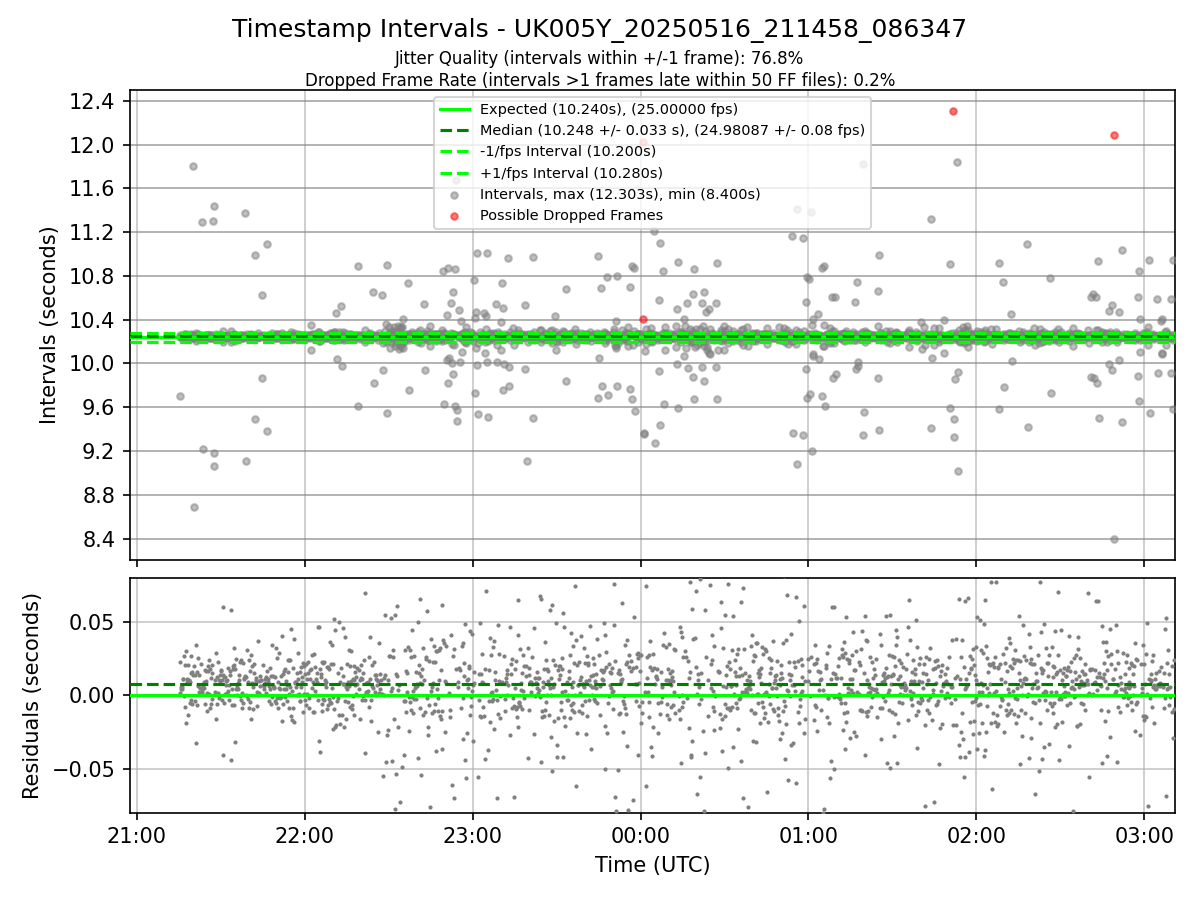Image resolution: width=1200 pixels, height=900 pixels.
Task: Click the x-axis tick label '00:00'
Action: pyautogui.click(x=641, y=834)
